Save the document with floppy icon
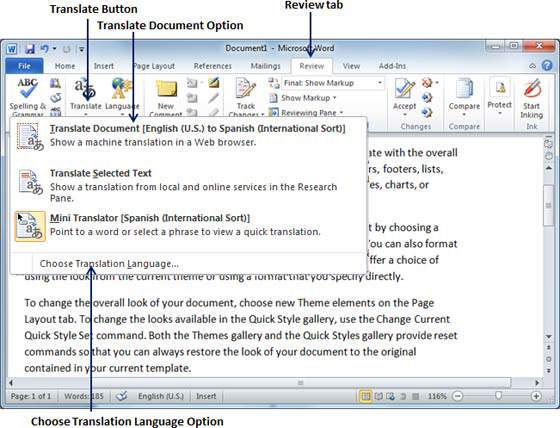 [x=30, y=49]
